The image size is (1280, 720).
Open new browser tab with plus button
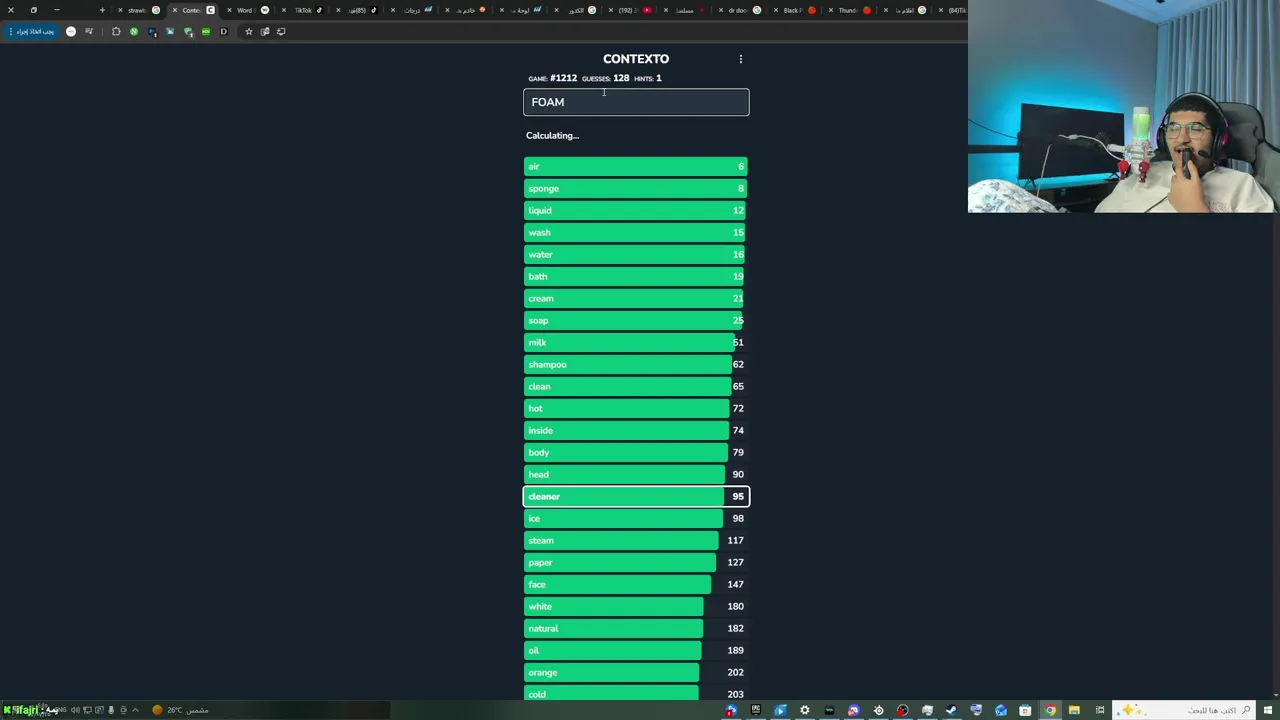pyautogui.click(x=102, y=10)
